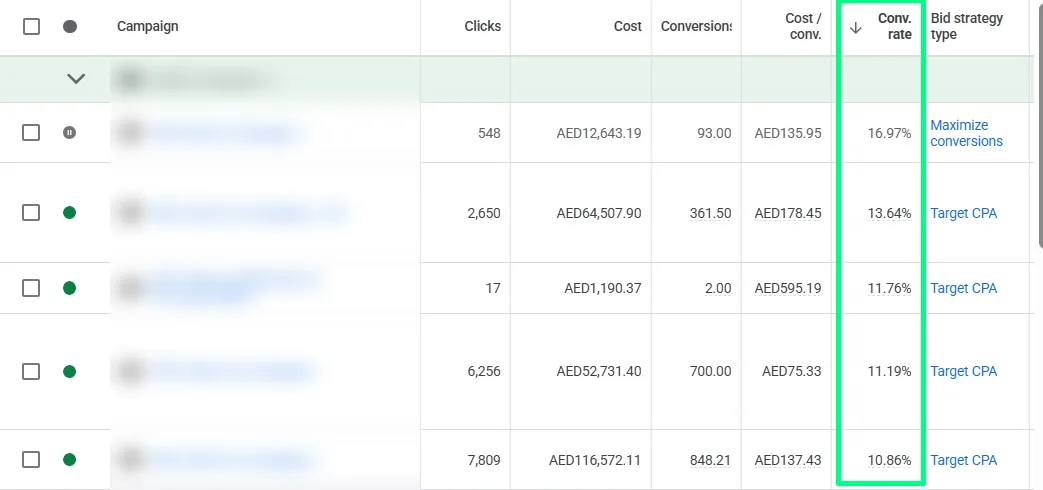This screenshot has width=1043, height=490.
Task: Click green status dot of 2,650-click campaign
Action: [x=70, y=213]
